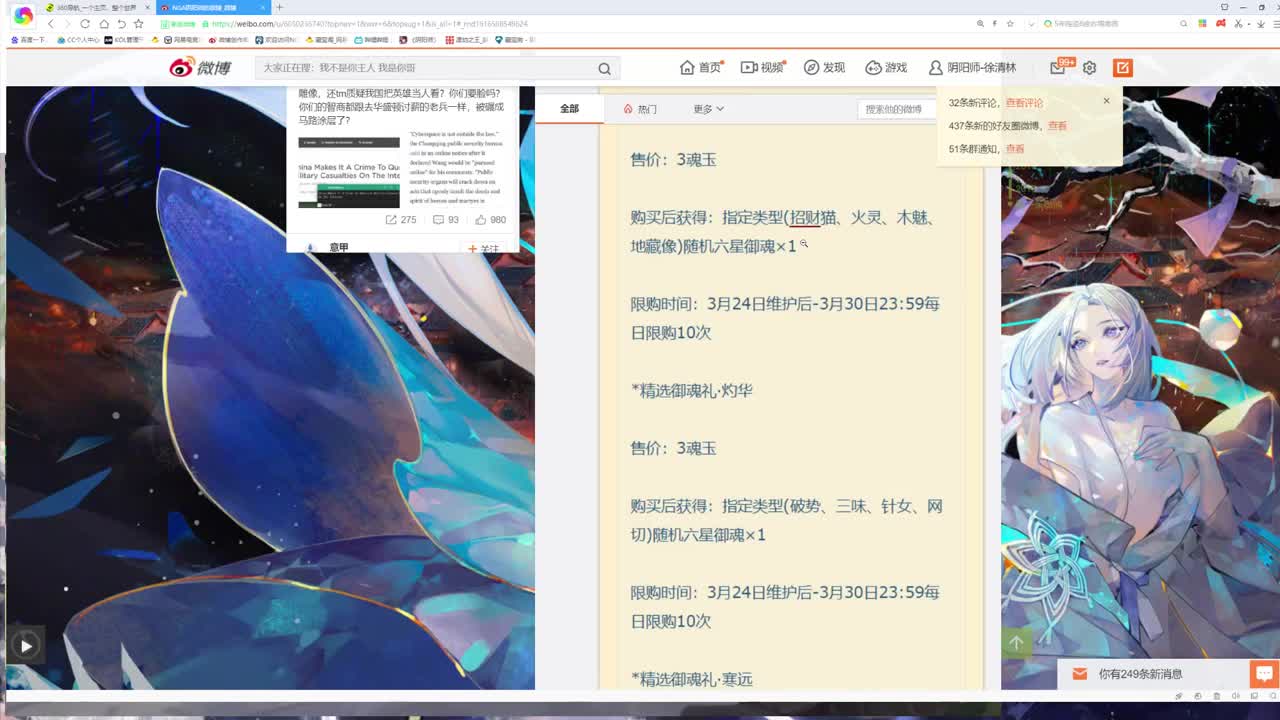Click the Weibo search magnifier icon
The image size is (1280, 720).
coord(604,68)
